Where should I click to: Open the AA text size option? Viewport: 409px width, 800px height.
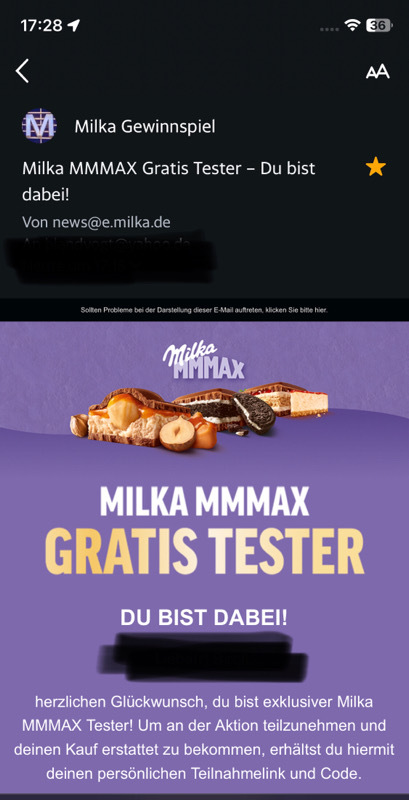[377, 72]
